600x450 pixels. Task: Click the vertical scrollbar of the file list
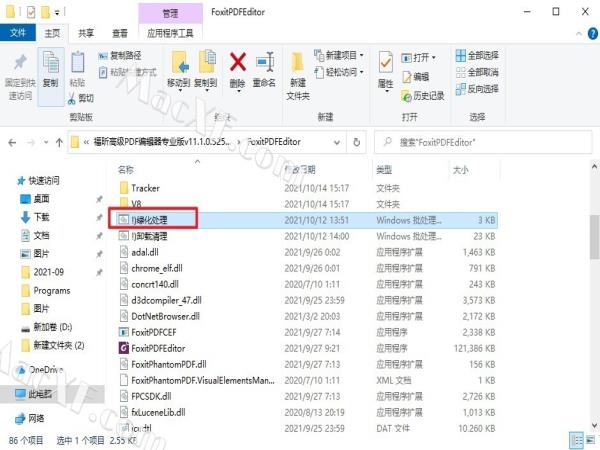coord(594,237)
